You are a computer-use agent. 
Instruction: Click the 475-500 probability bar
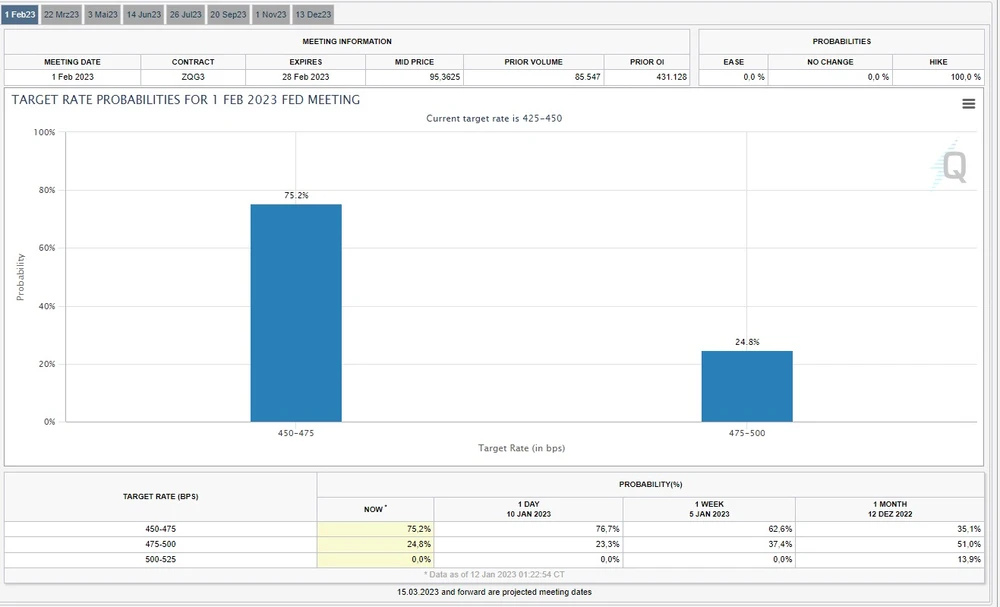(747, 386)
